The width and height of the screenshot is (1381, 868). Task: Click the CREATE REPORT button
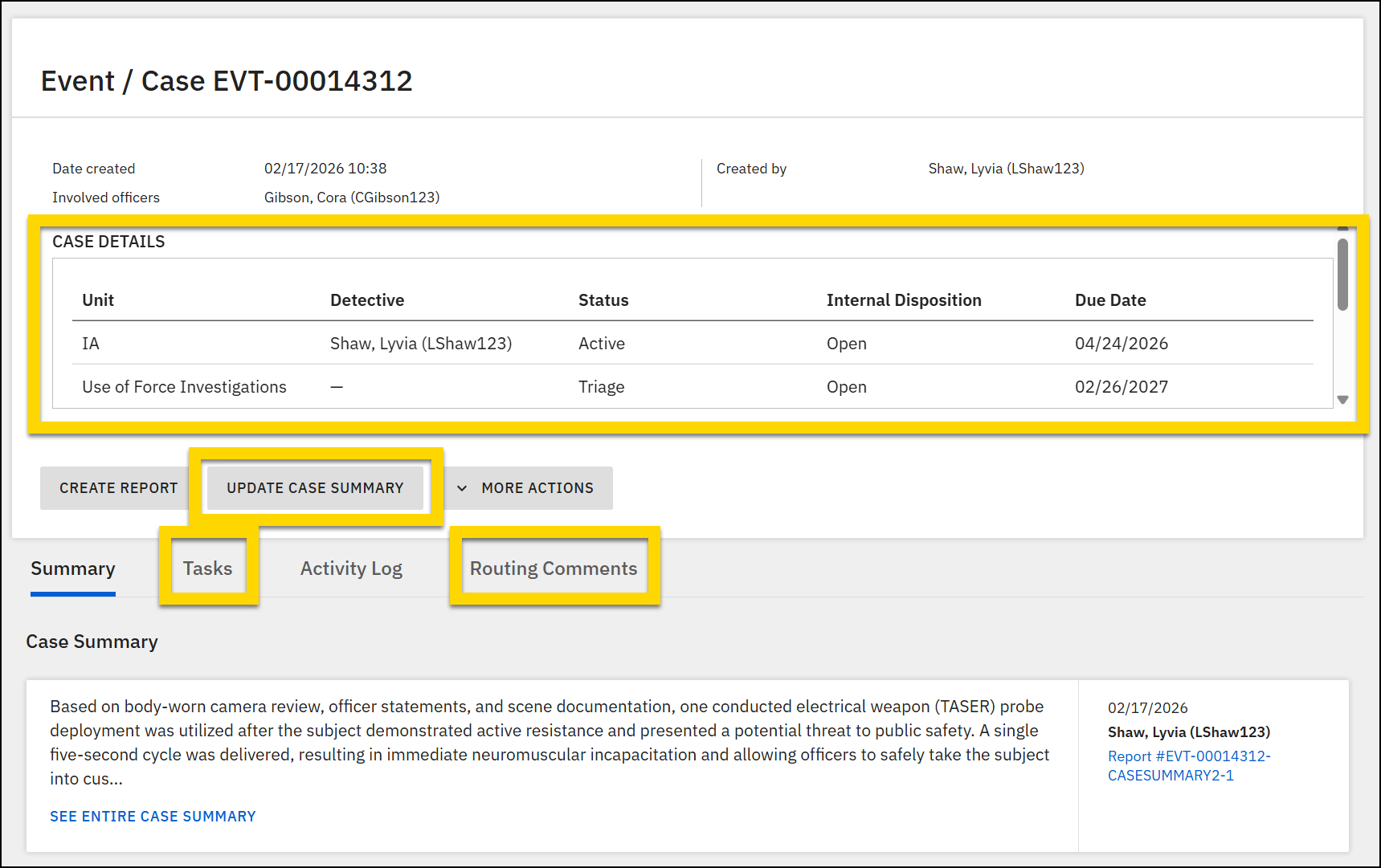(x=117, y=487)
